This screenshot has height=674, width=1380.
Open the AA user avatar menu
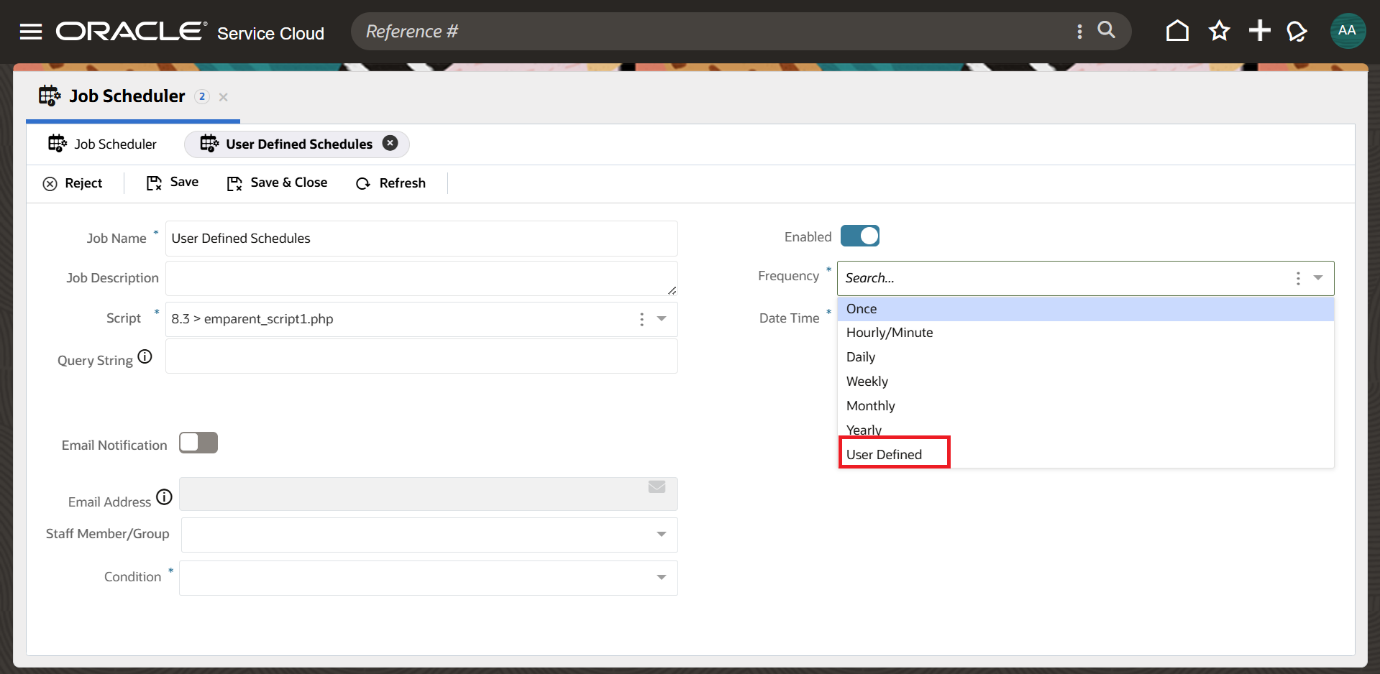tap(1347, 31)
